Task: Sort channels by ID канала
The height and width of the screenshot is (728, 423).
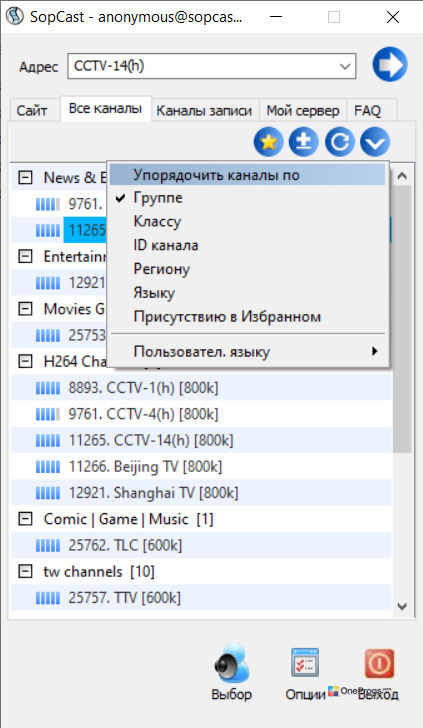Action: pyautogui.click(x=247, y=245)
